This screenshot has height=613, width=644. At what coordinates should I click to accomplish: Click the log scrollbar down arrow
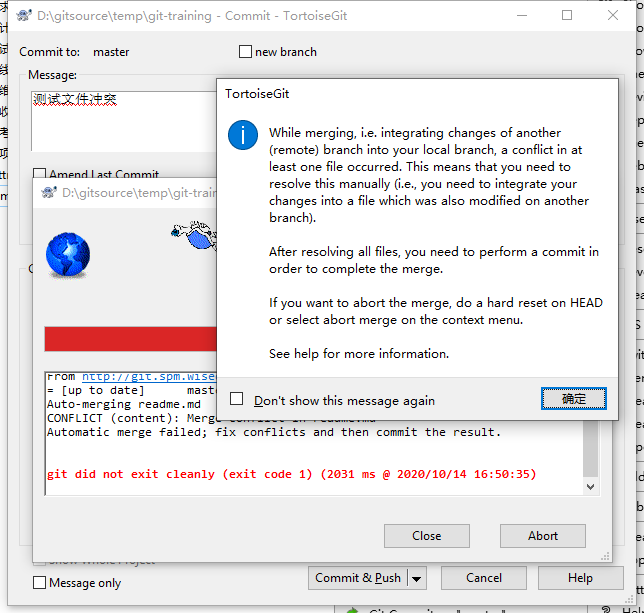(x=591, y=487)
